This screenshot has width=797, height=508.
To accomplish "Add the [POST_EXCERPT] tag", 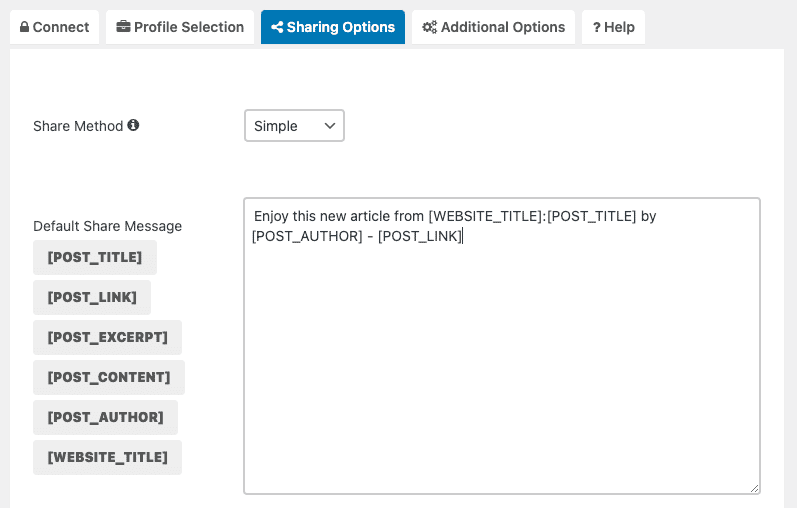I will 107,337.
